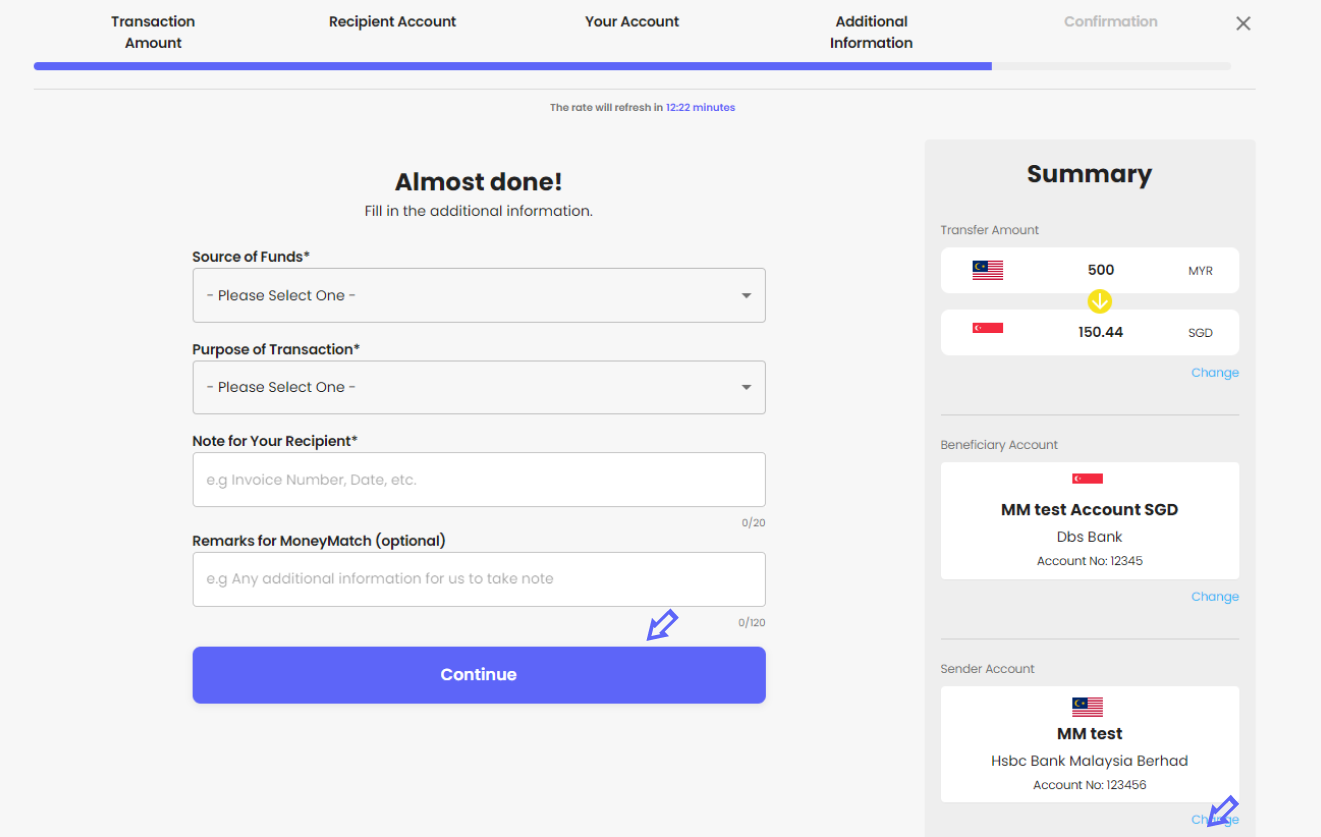Image resolution: width=1321 pixels, height=837 pixels.
Task: Click the Purpose of Transaction* label
Action: point(276,349)
